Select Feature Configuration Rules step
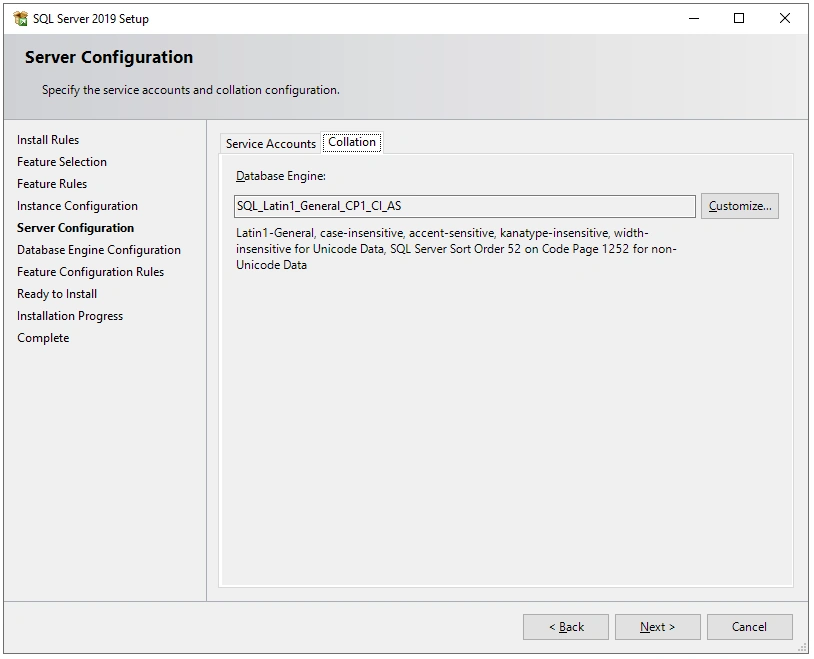 click(x=90, y=272)
